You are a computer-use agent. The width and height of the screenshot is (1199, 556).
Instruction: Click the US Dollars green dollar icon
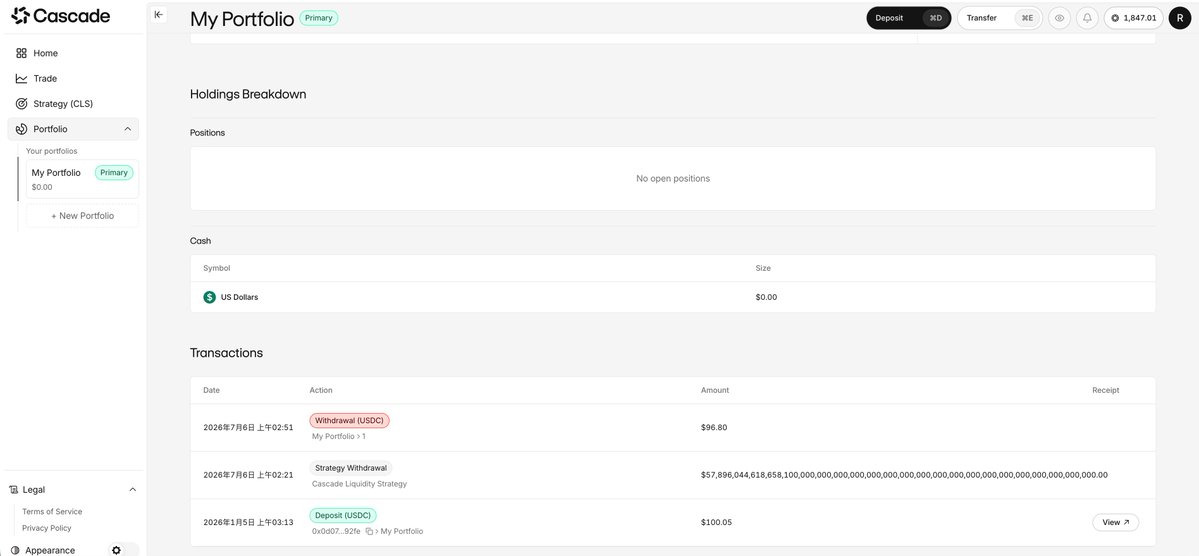[210, 297]
